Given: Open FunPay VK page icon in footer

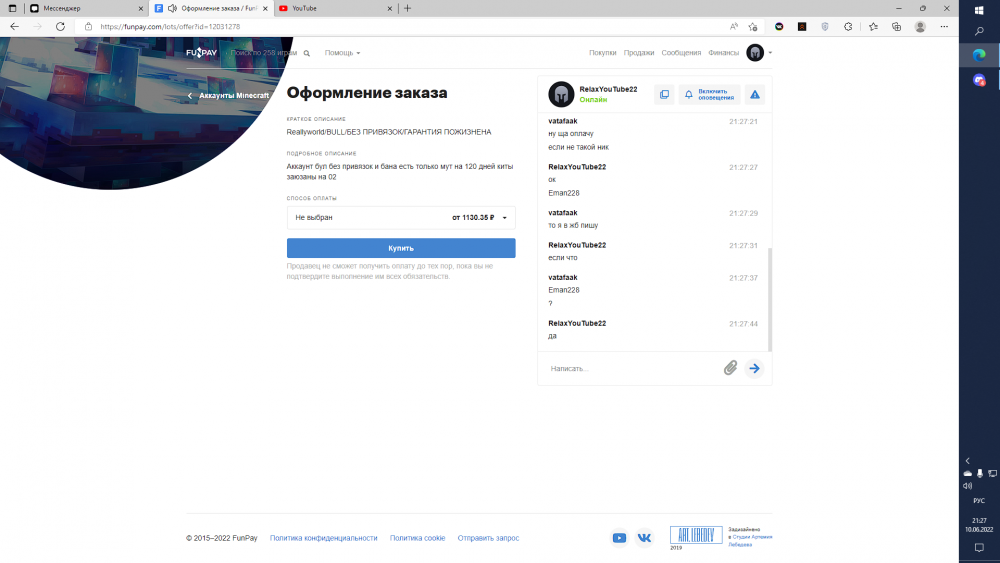Looking at the screenshot, I should [644, 538].
